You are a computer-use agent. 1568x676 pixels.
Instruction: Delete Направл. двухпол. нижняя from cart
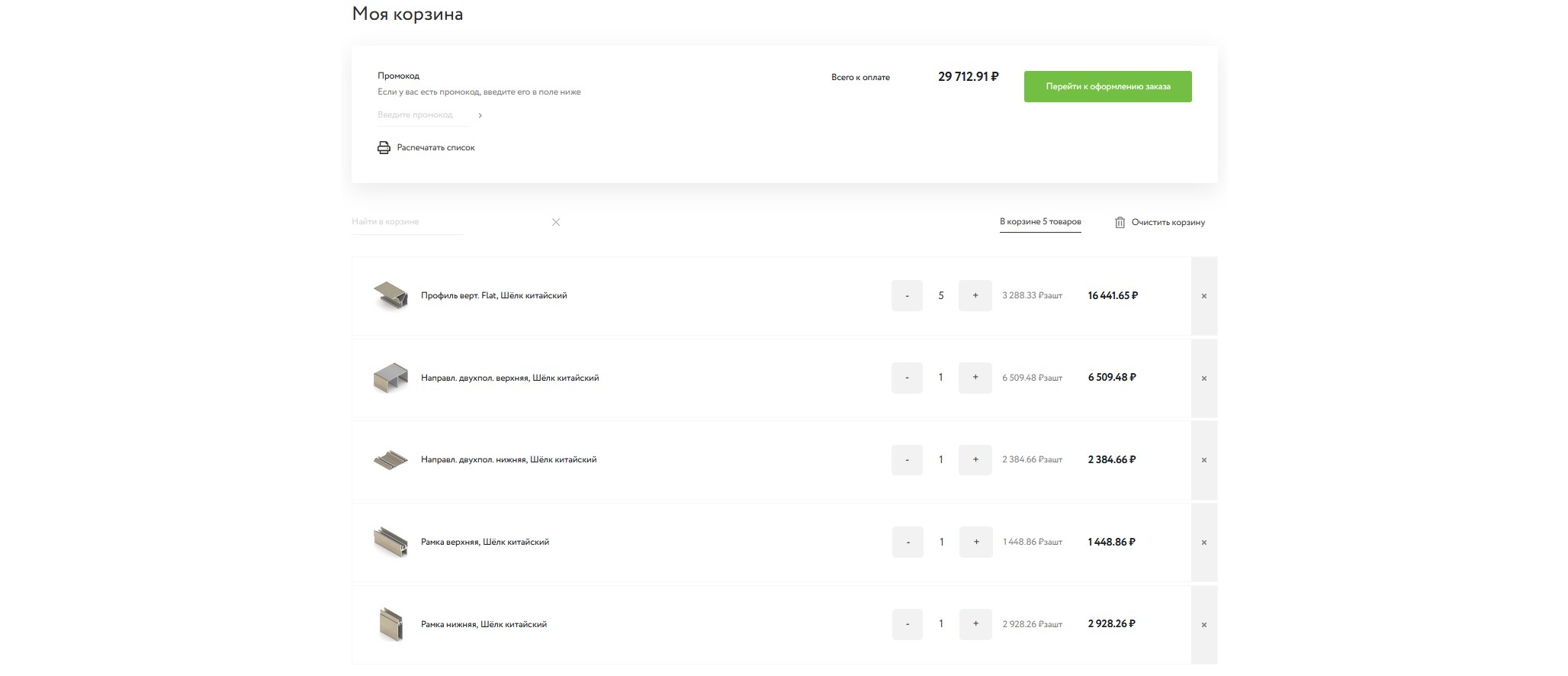(x=1203, y=460)
